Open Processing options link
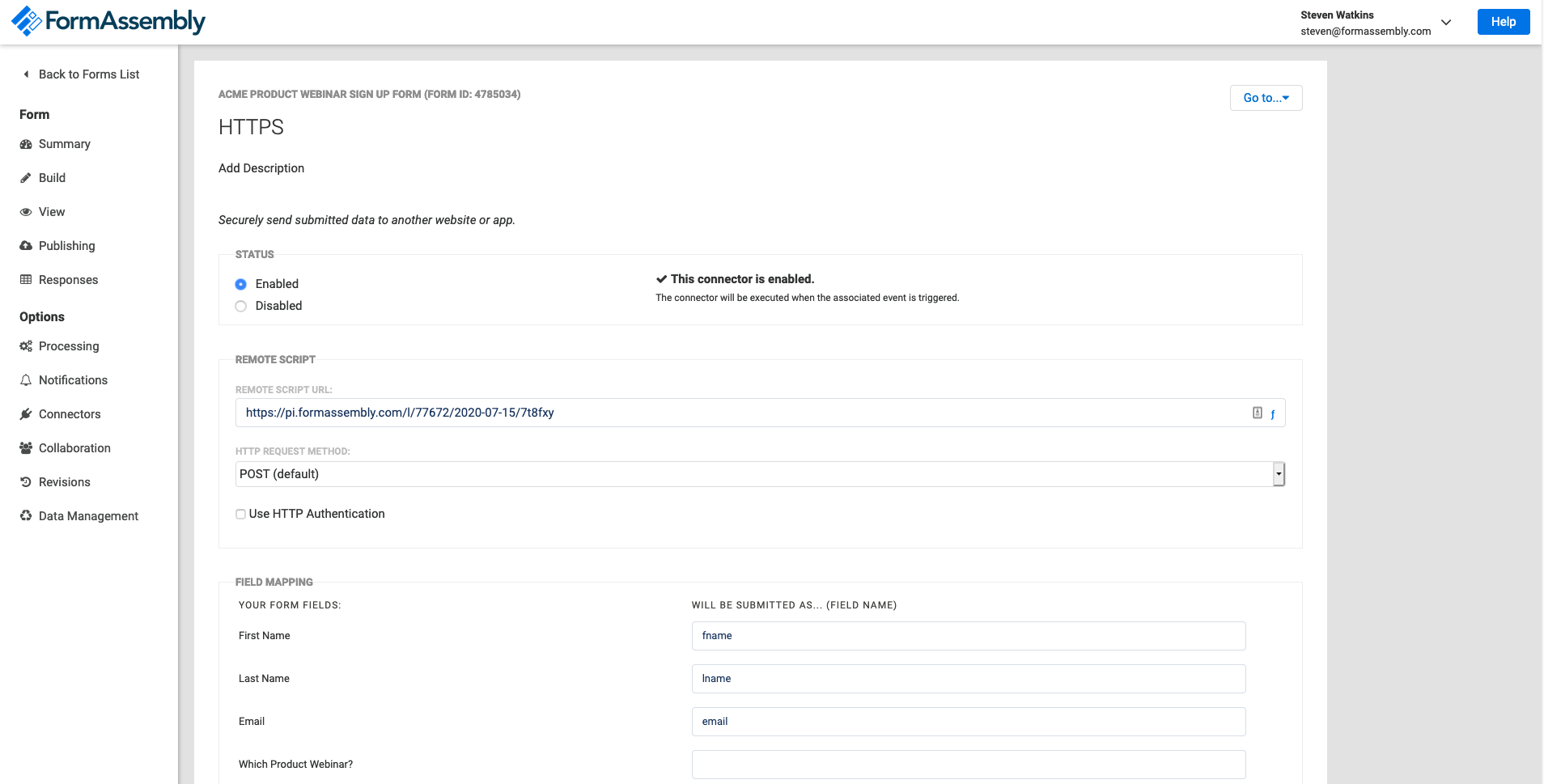This screenshot has width=1544, height=784. [69, 346]
